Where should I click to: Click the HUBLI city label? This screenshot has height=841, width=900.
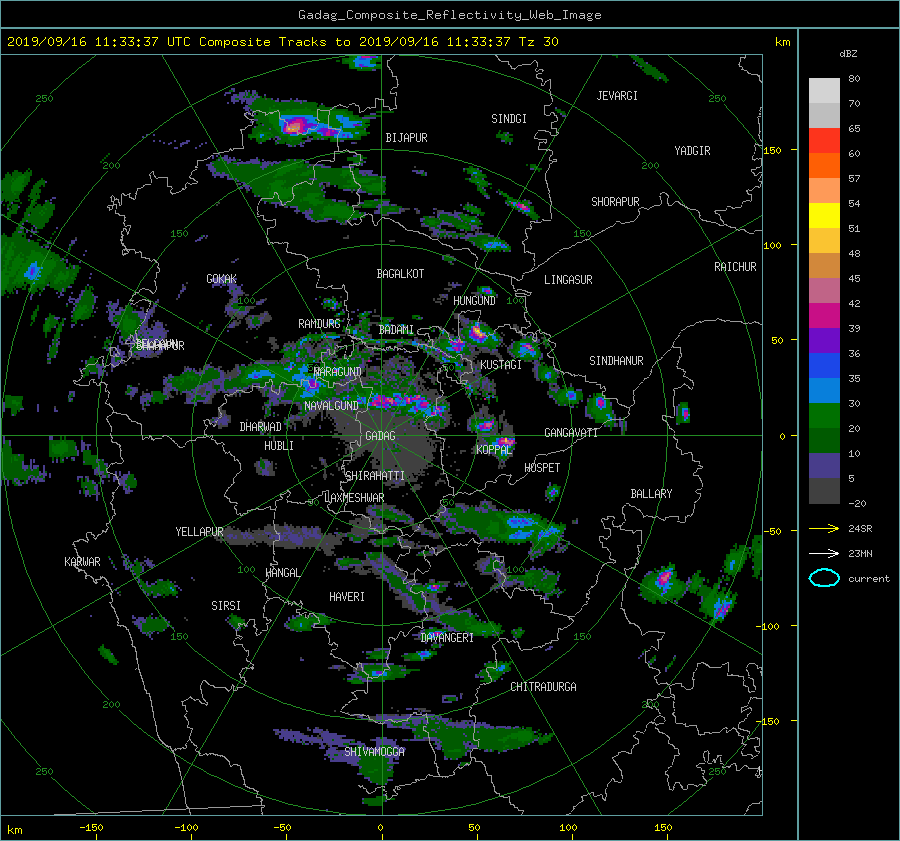click(x=278, y=446)
